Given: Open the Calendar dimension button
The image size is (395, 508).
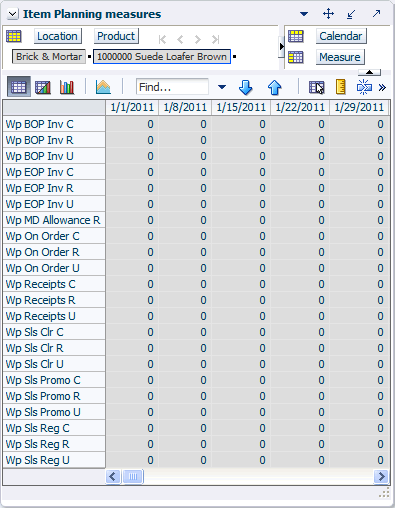Looking at the screenshot, I should coord(341,36).
